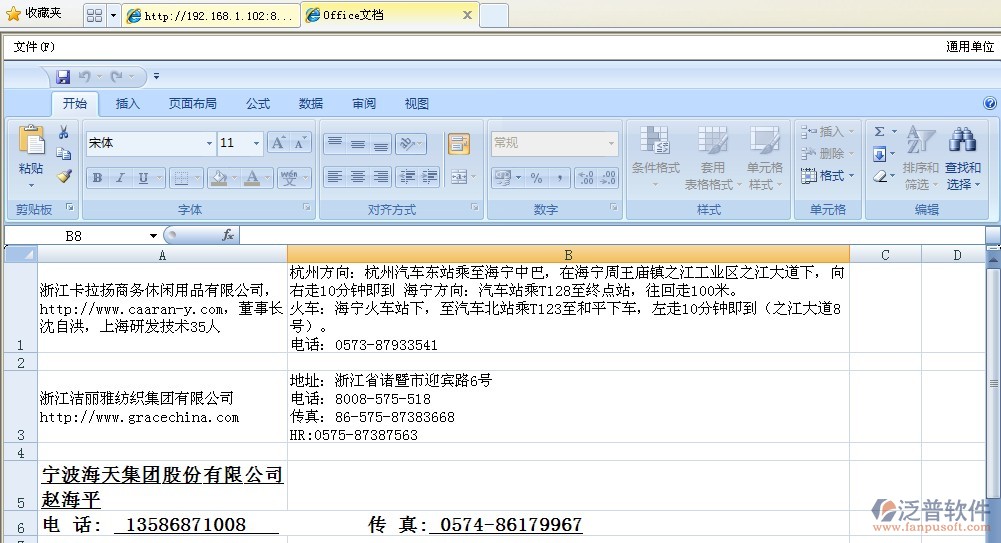Click the Increase Decimal button
This screenshot has height=543, width=1001.
pyautogui.click(x=586, y=177)
